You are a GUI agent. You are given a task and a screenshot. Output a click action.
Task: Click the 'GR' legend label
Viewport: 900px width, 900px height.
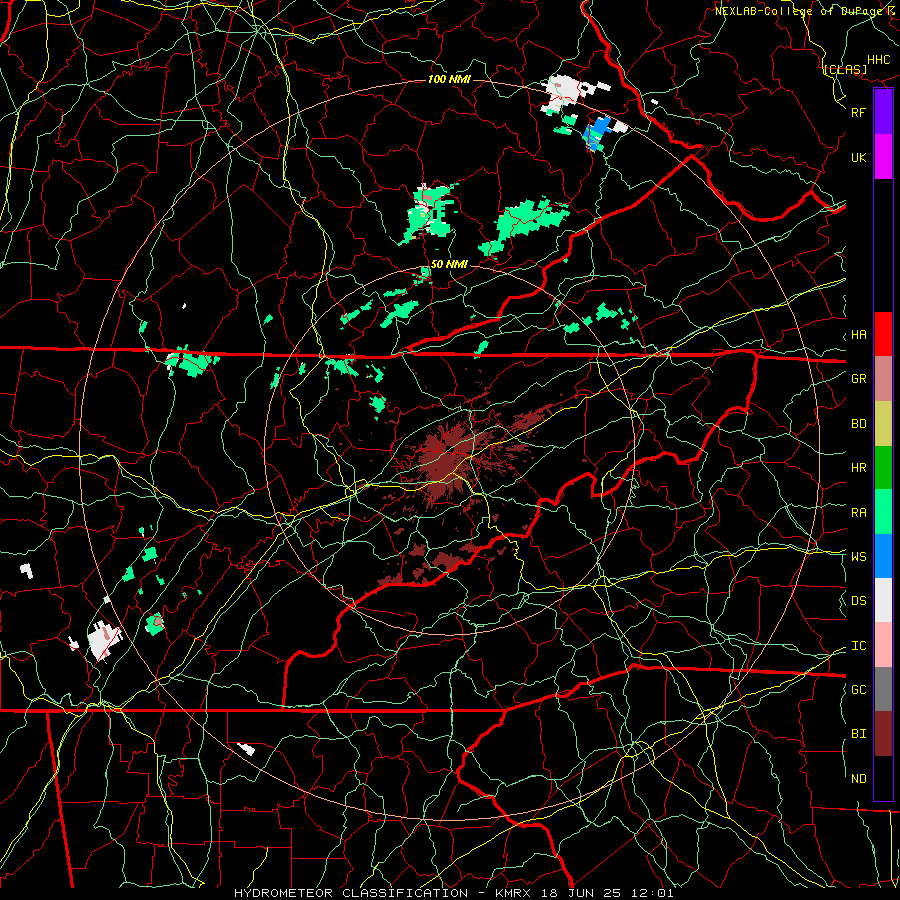(x=858, y=379)
